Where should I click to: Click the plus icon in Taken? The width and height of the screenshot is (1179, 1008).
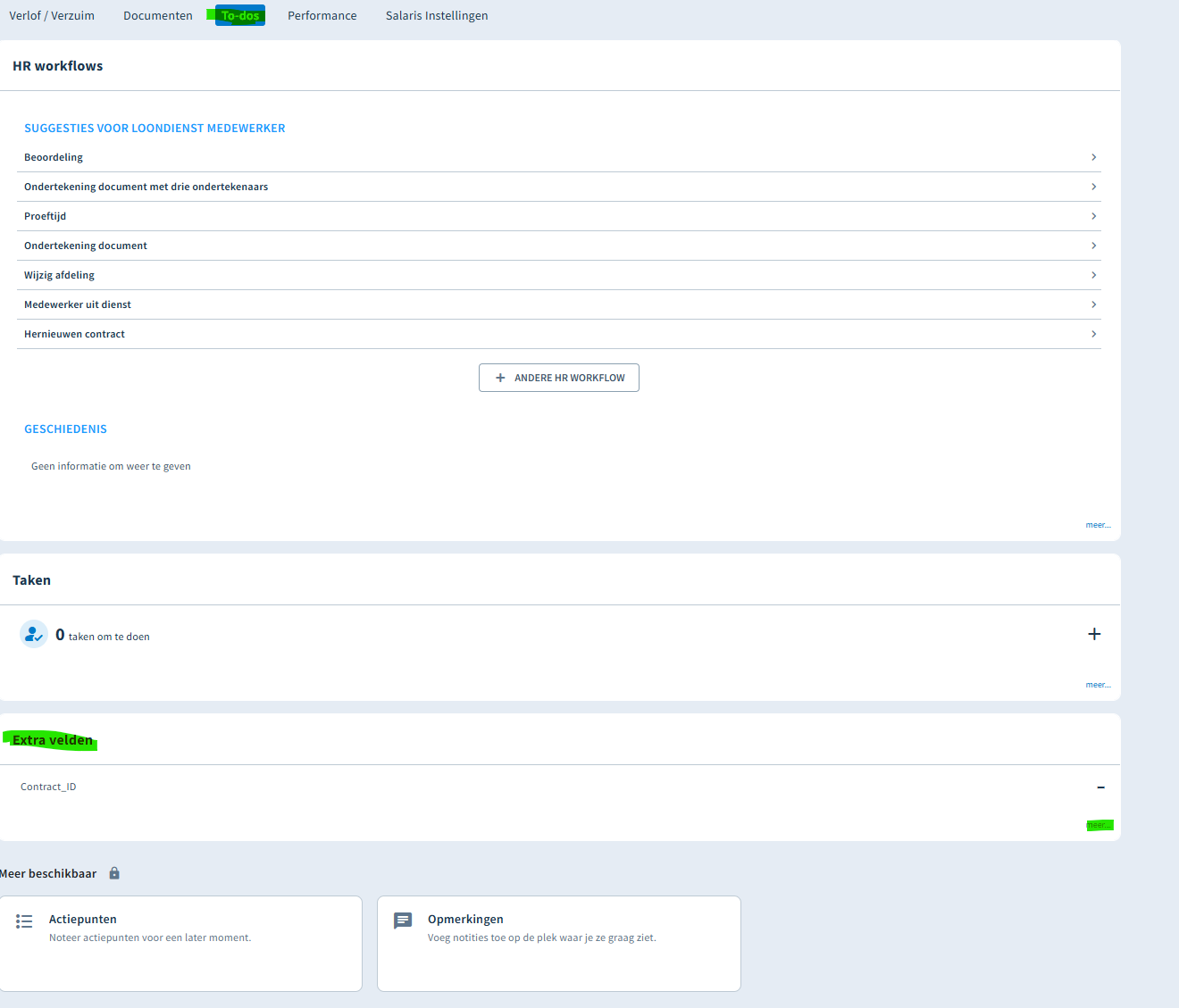pos(1094,634)
